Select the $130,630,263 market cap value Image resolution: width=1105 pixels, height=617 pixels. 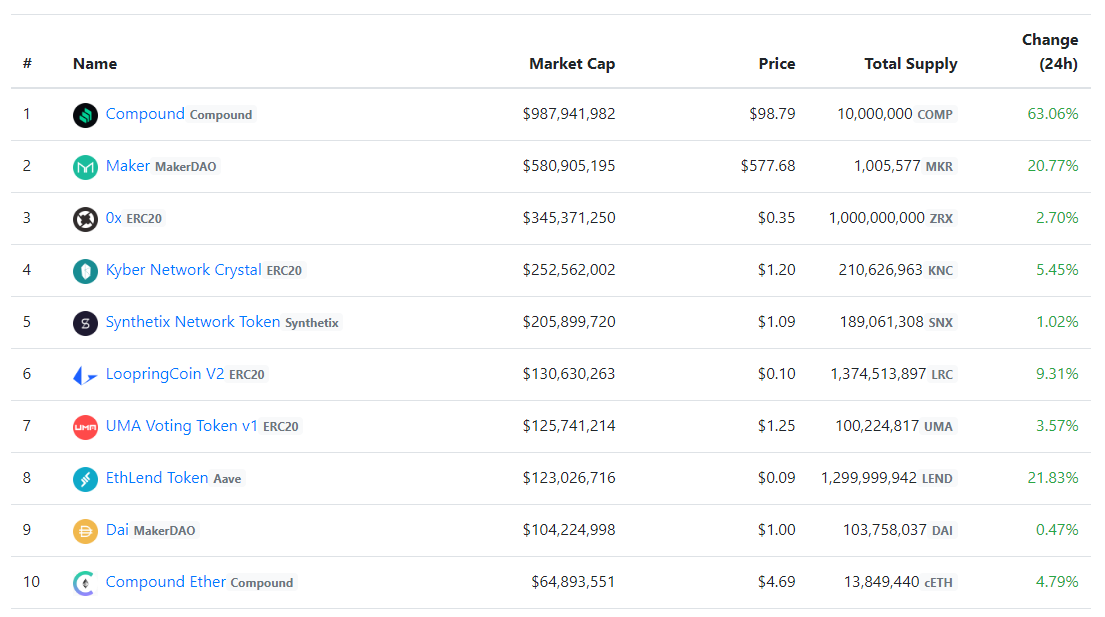coord(569,374)
